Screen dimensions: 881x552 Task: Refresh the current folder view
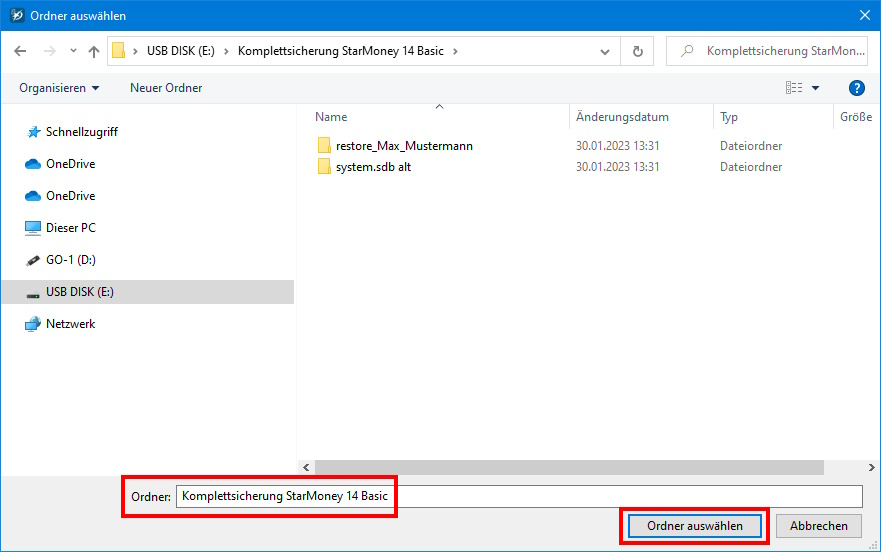coord(638,52)
